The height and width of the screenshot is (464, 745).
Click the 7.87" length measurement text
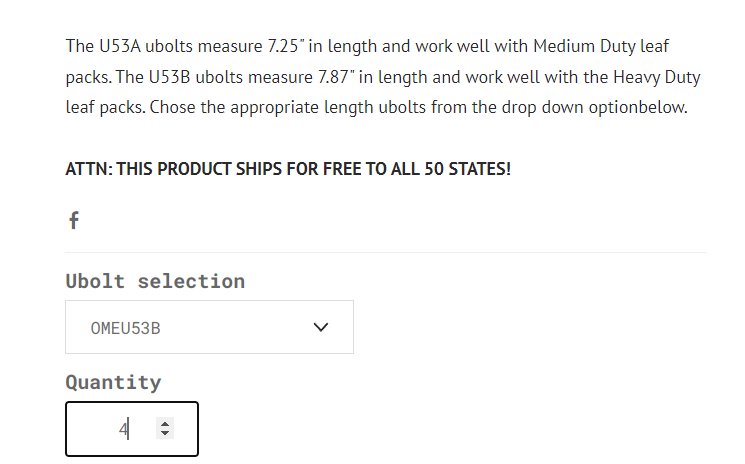[x=336, y=77]
